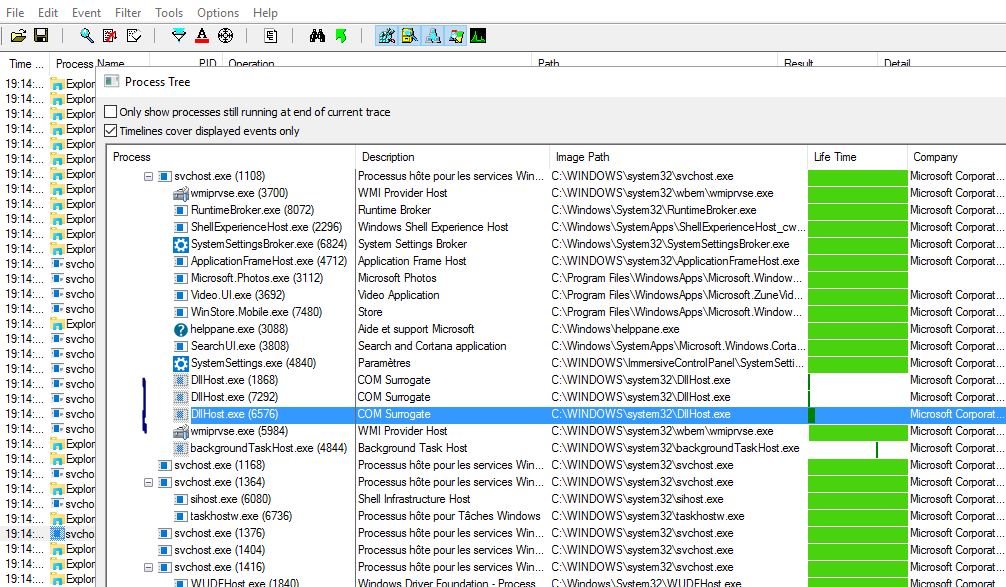Toggle the Autoscroll toolbar icon
Viewport: 1006px width, 587px height.
[110, 36]
